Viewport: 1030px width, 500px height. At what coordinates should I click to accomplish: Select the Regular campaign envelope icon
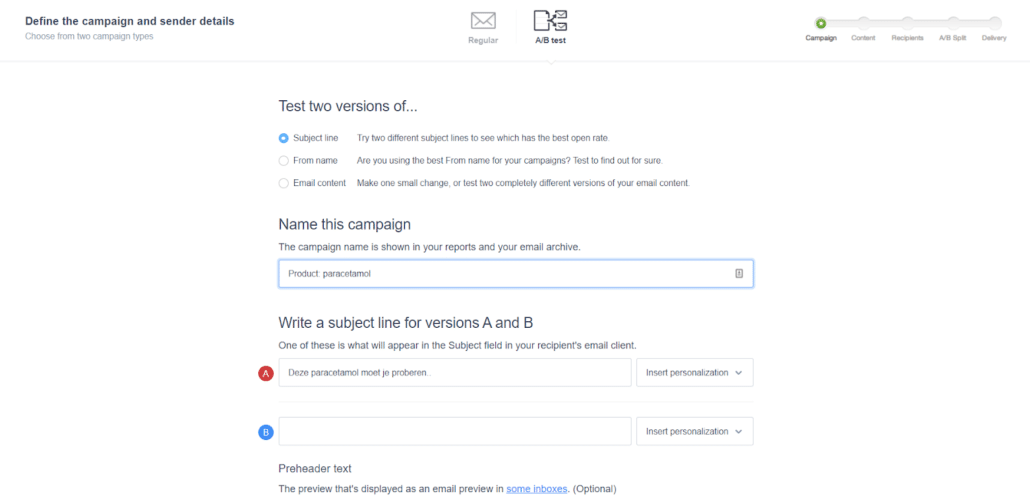(x=483, y=21)
